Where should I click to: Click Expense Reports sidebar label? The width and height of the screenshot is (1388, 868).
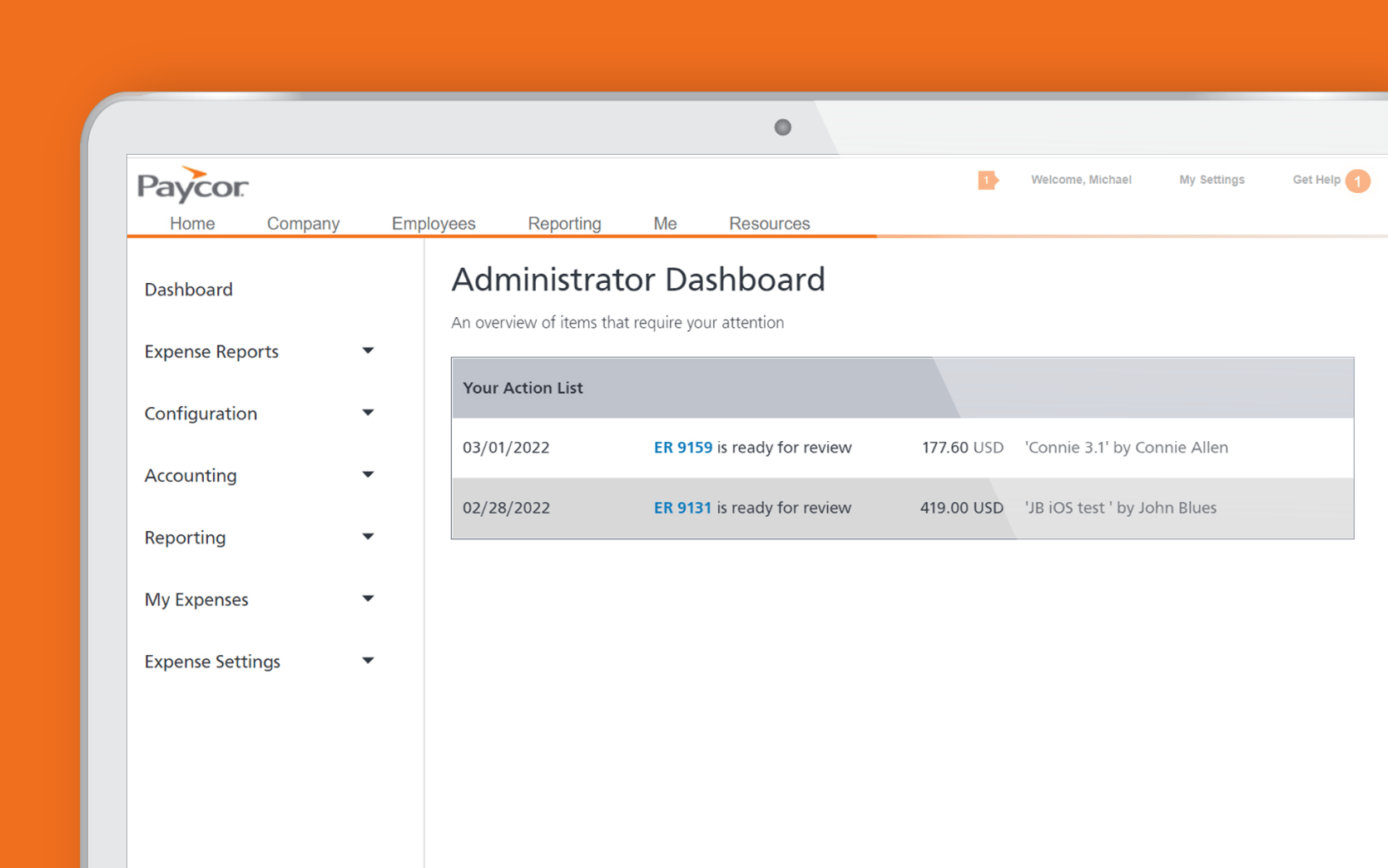pos(211,352)
